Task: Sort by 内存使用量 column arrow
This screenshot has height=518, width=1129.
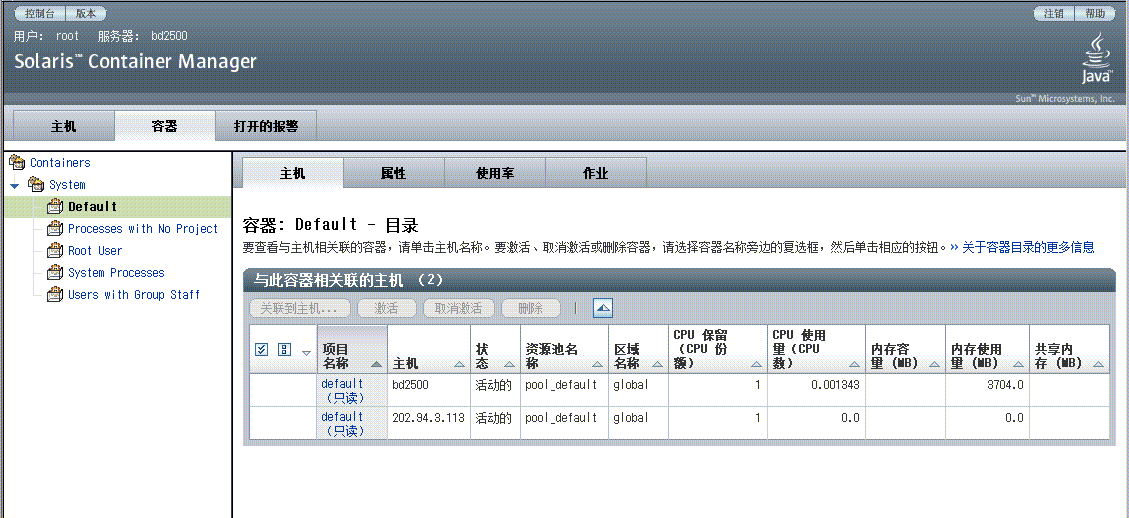Action: (1018, 364)
